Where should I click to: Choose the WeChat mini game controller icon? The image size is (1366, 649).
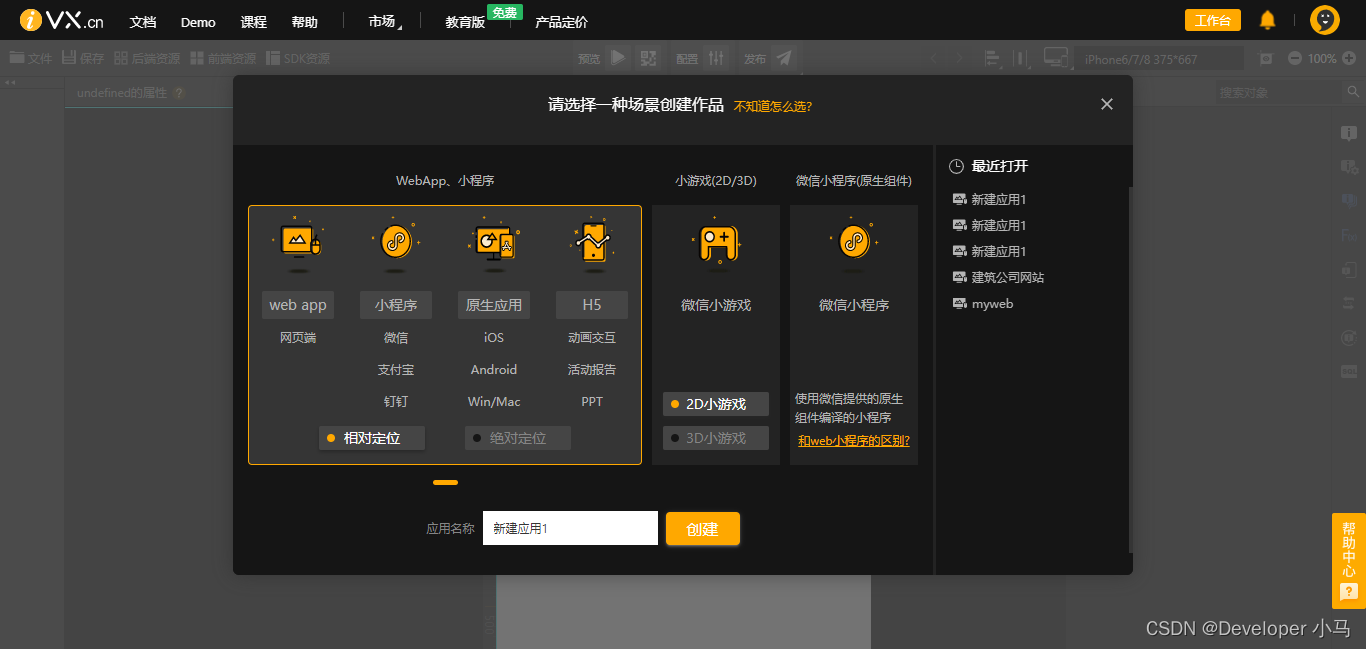716,244
